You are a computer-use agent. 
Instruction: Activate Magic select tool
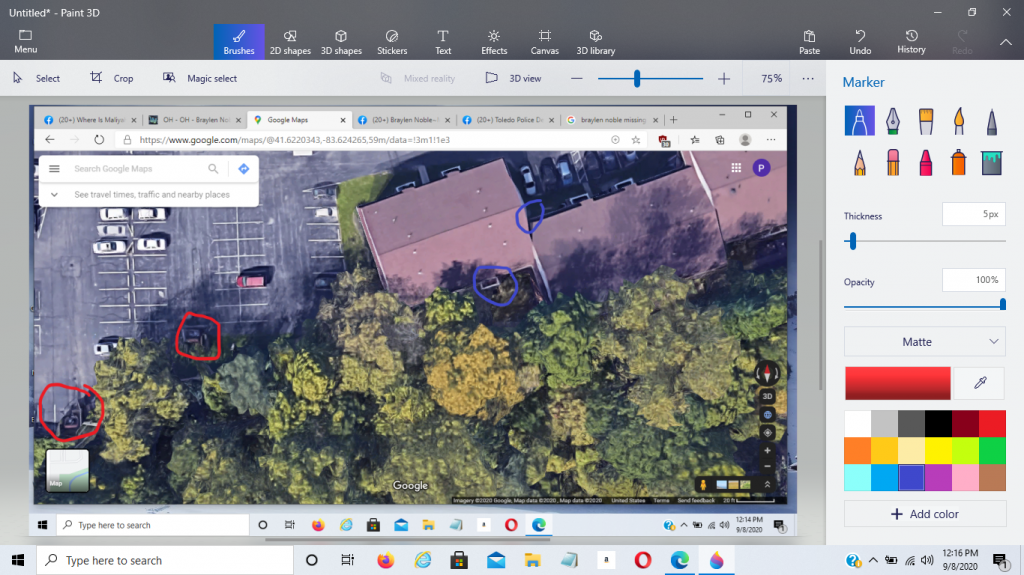click(x=200, y=78)
